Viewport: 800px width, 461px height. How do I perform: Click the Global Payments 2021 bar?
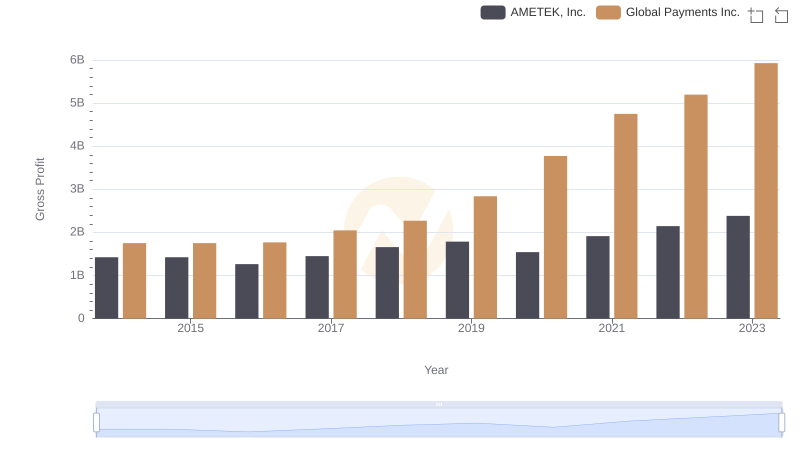coord(626,216)
